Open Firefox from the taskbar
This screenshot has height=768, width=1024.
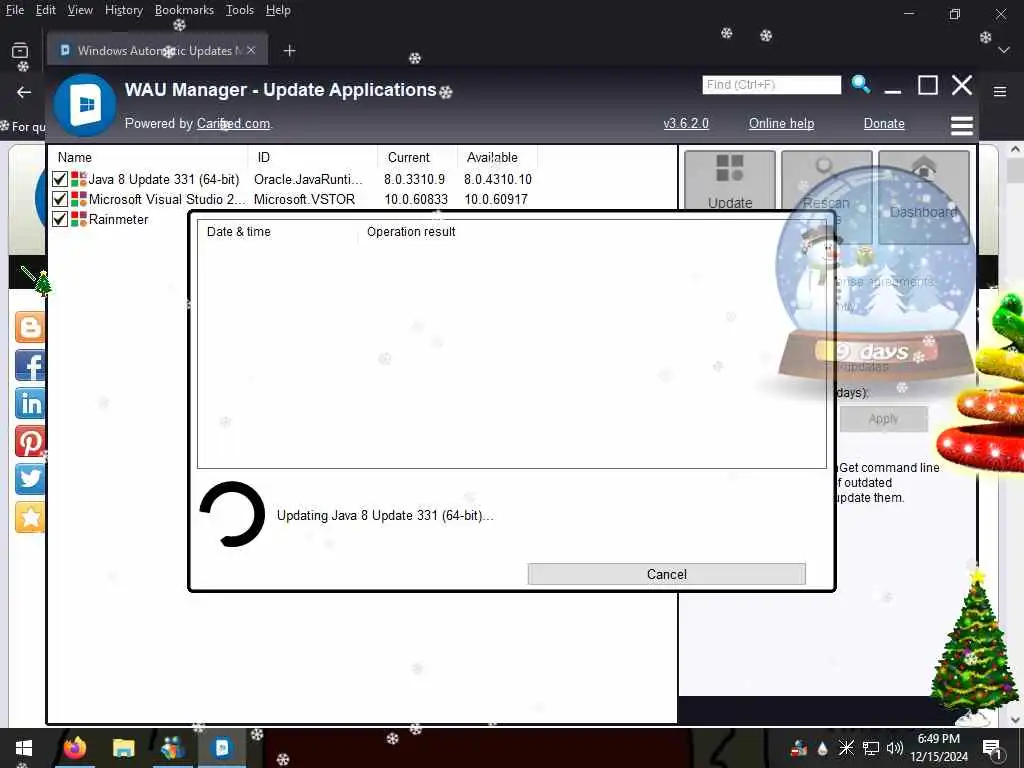(x=74, y=748)
